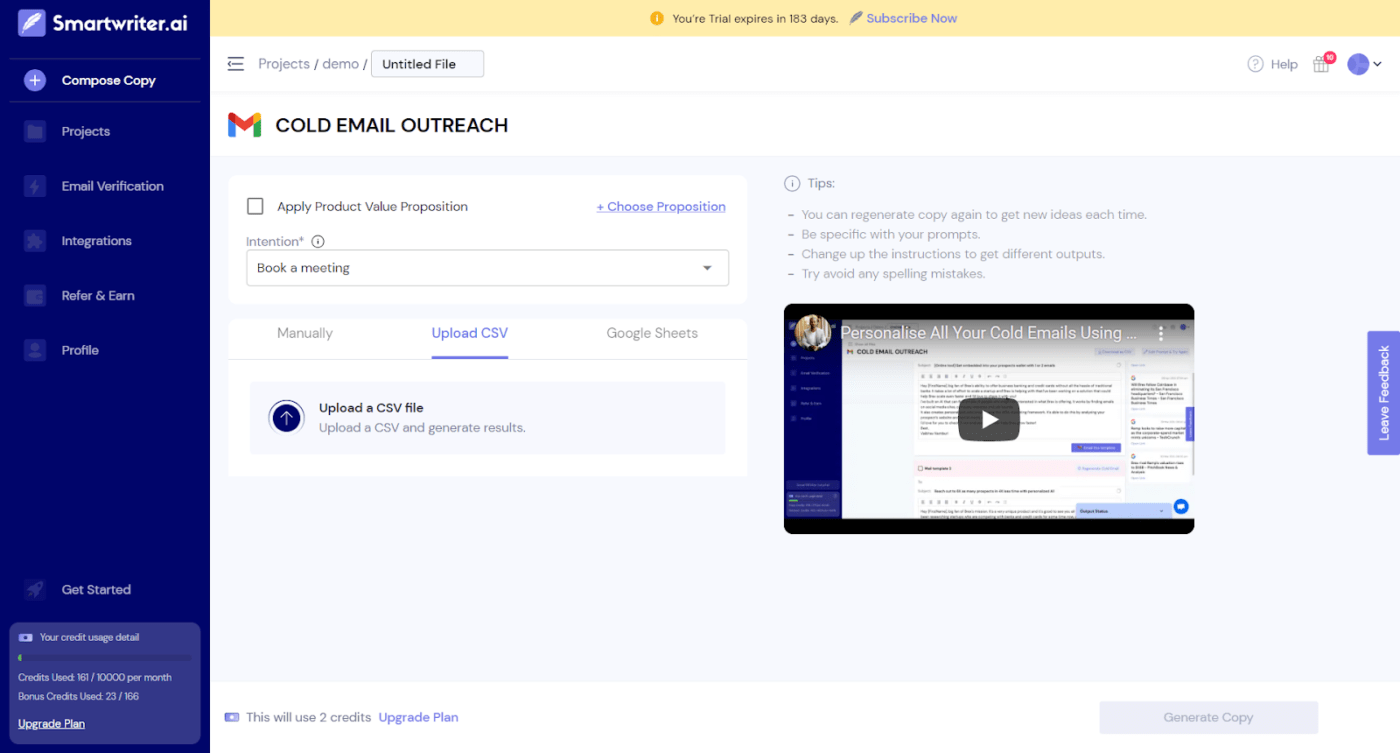Image resolution: width=1400 pixels, height=753 pixels.
Task: Click the Intention info icon
Action: tap(318, 241)
